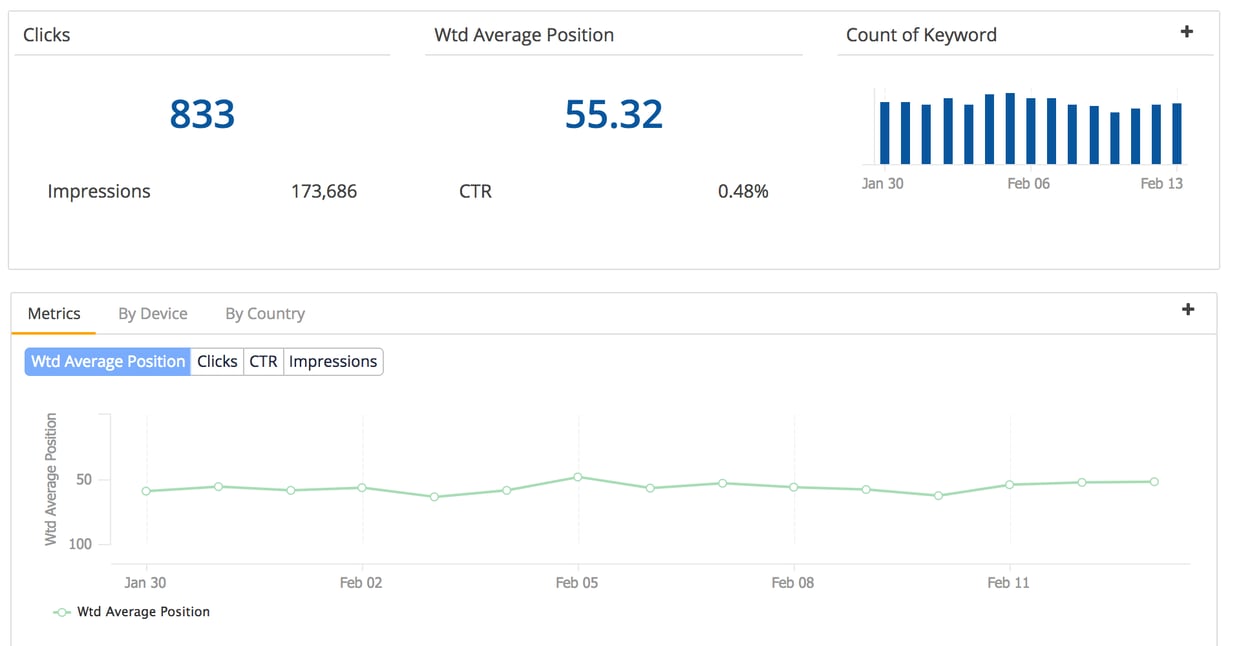Click the Jan 30 label under bar chart

[x=882, y=184]
